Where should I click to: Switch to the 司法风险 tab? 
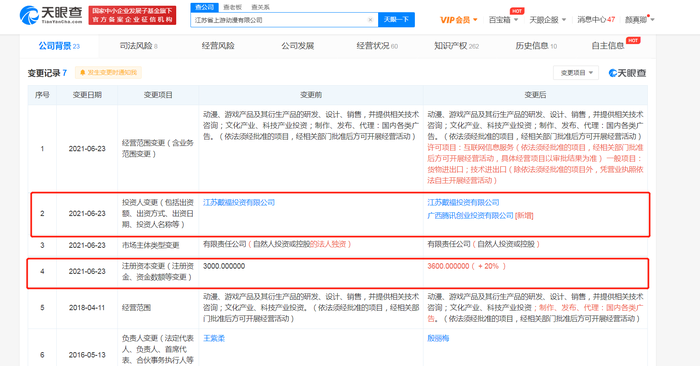click(138, 46)
